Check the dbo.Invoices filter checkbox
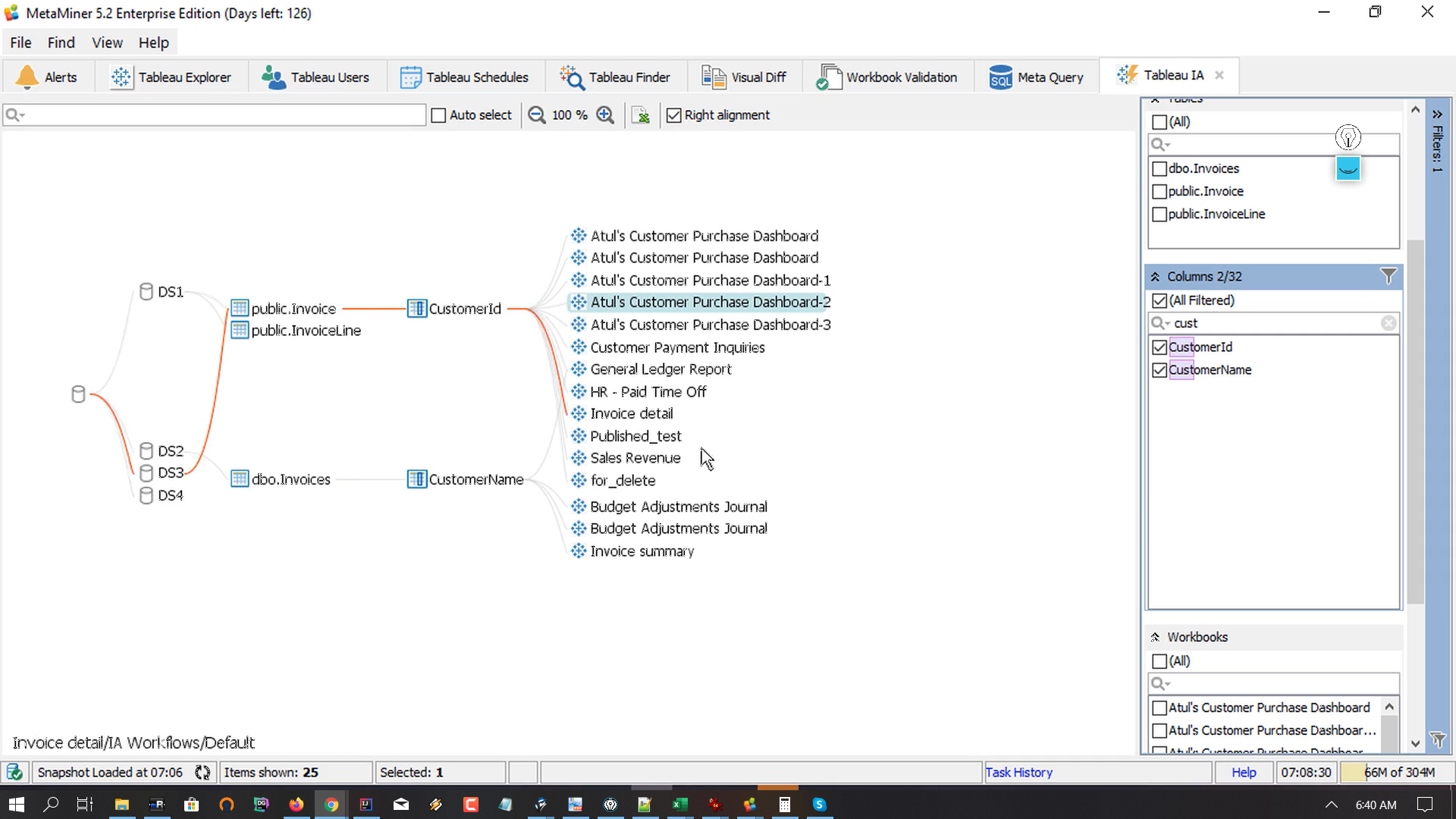This screenshot has width=1456, height=819. click(x=1159, y=169)
